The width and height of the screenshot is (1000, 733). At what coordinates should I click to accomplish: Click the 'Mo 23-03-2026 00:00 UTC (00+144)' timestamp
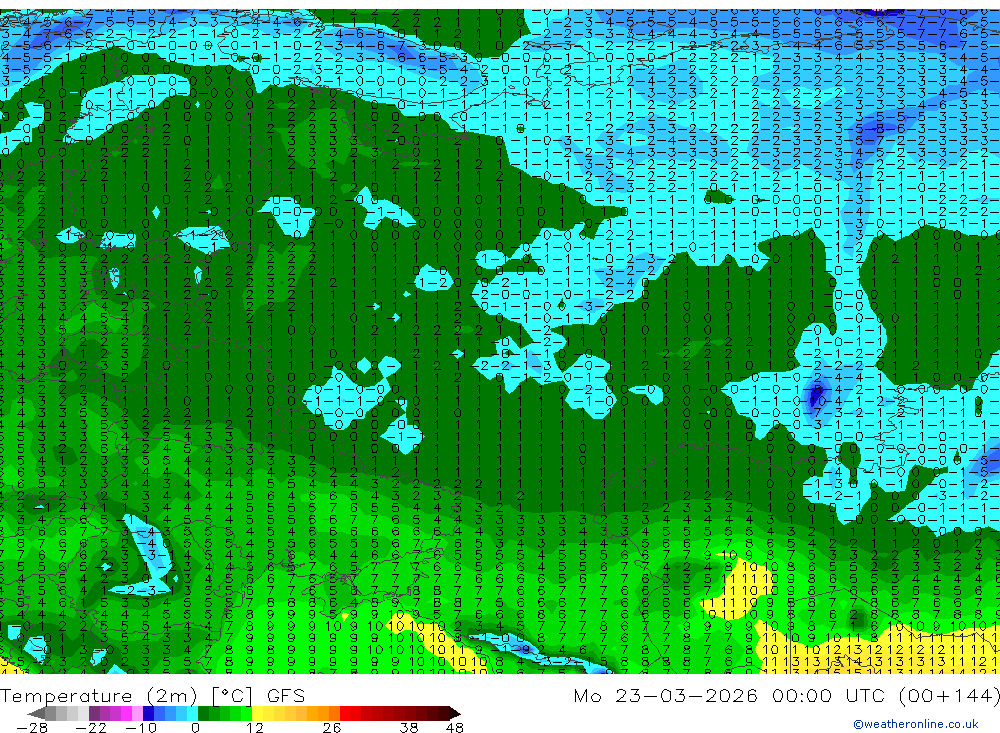click(786, 695)
